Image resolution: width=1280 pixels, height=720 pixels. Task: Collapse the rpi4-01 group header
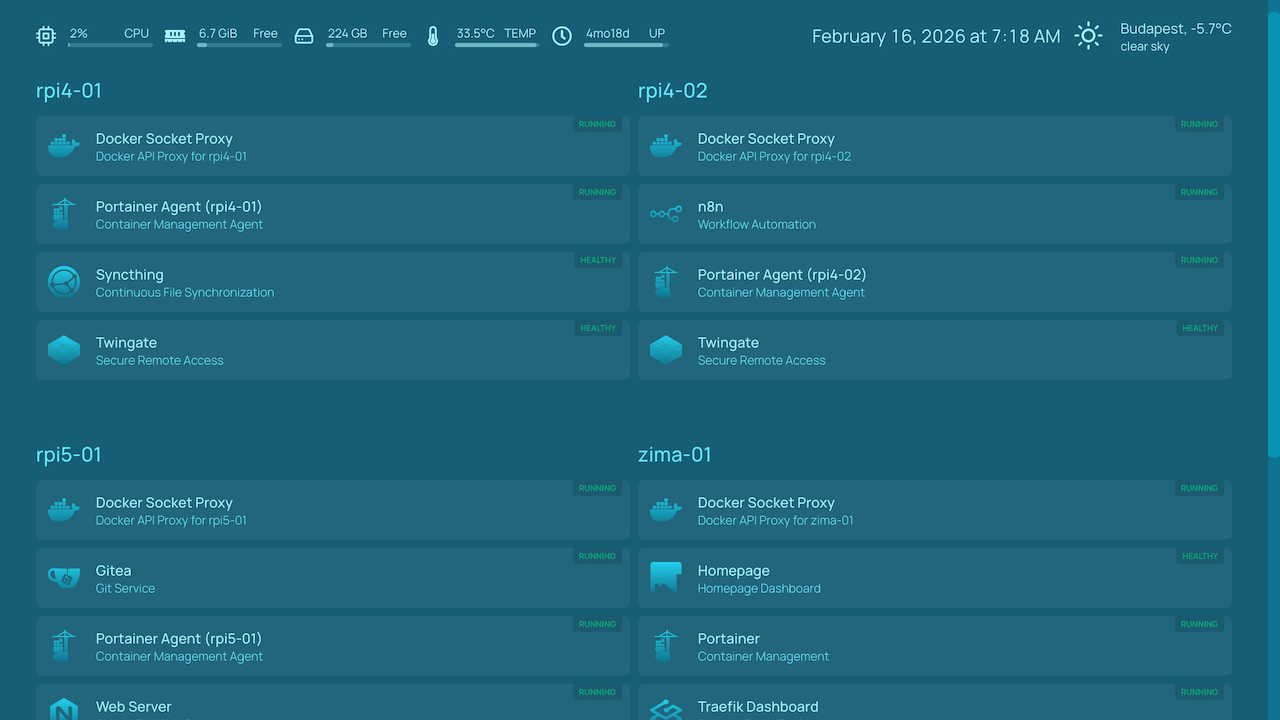coord(69,91)
